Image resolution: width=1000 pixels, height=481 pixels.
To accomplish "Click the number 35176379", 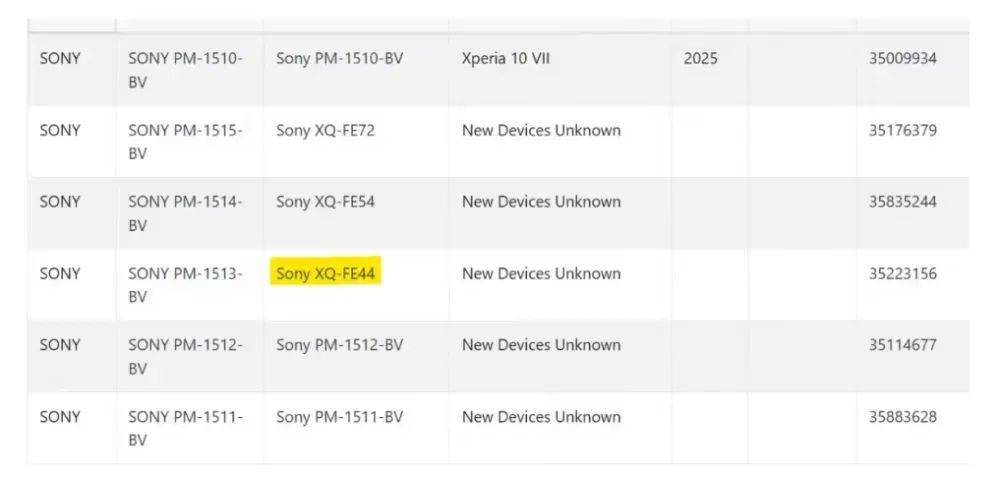I will [902, 131].
